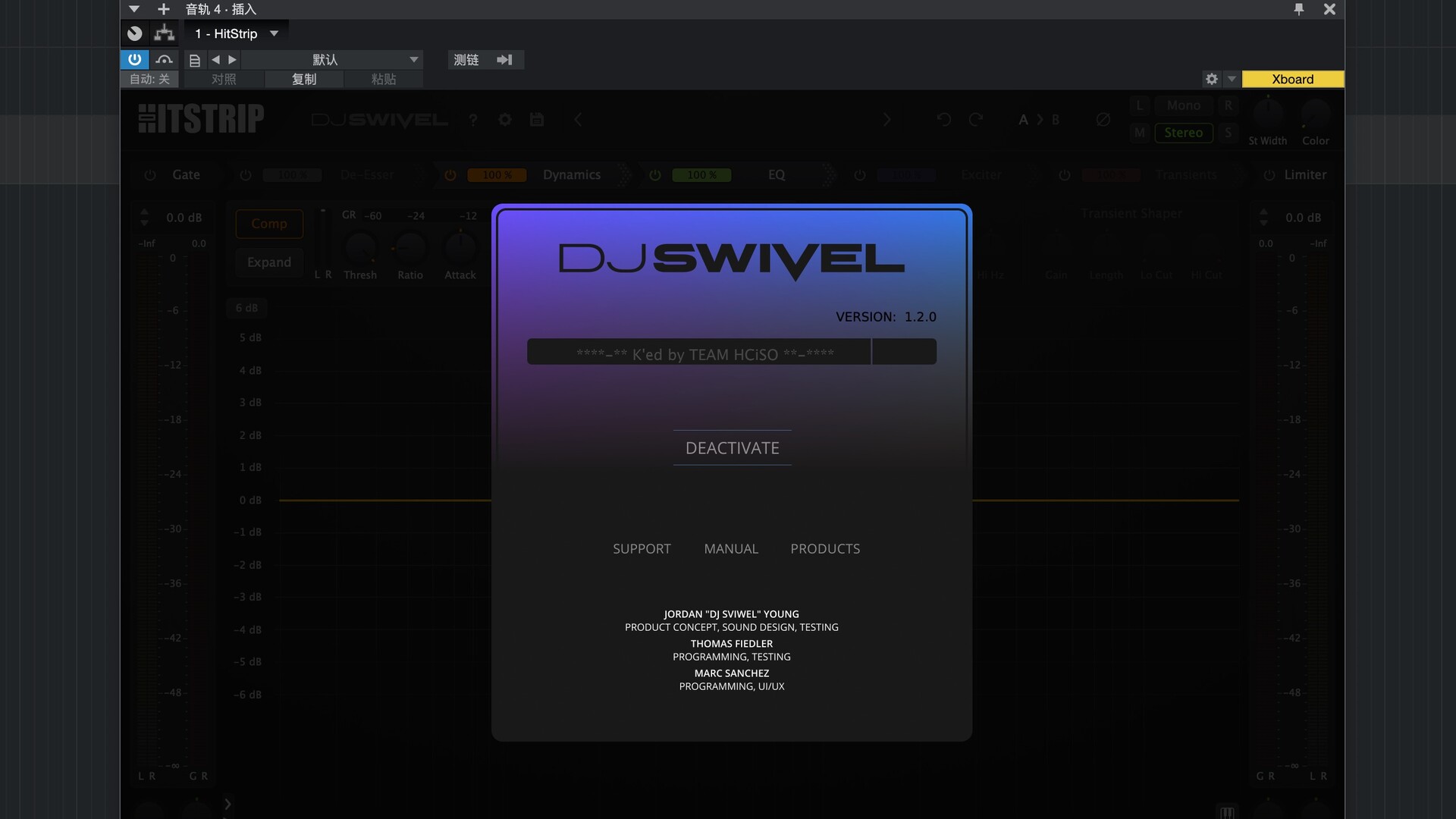Go to the previous preset arrow
Image resolution: width=1456 pixels, height=819 pixels.
point(215,59)
